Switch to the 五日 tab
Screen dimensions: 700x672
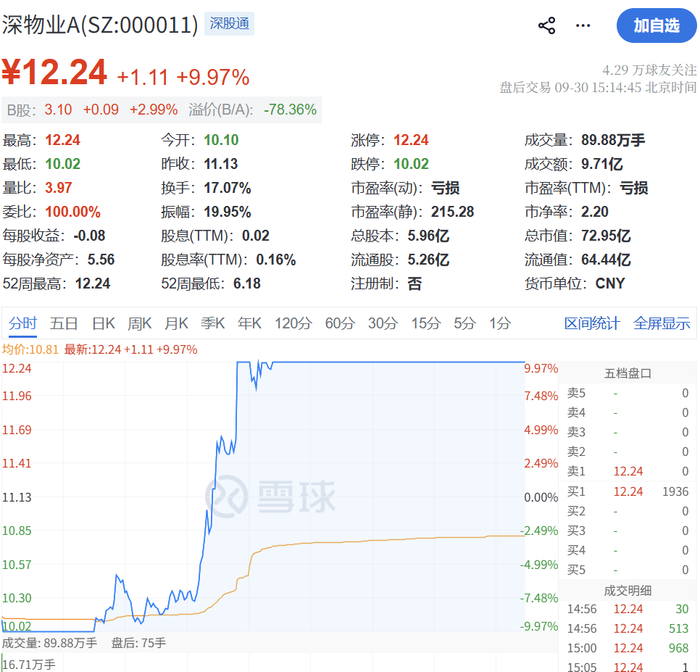tap(64, 323)
